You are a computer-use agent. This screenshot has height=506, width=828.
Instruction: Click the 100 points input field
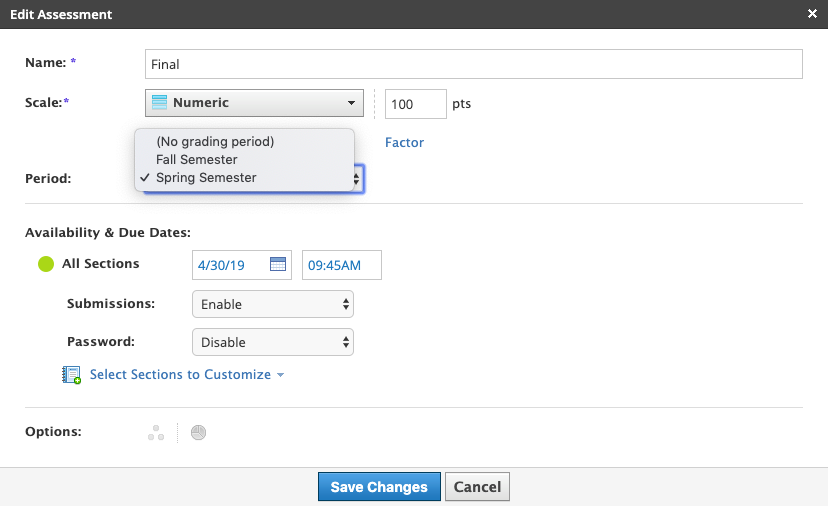(415, 104)
